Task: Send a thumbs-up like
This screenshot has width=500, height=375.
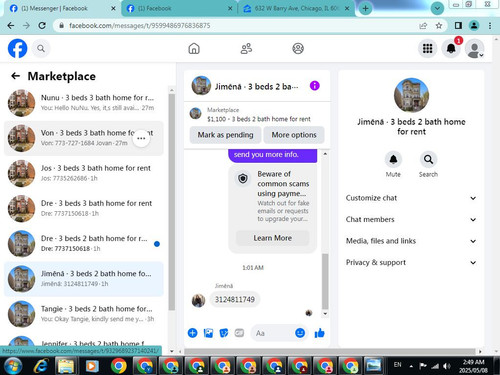Action: (319, 333)
